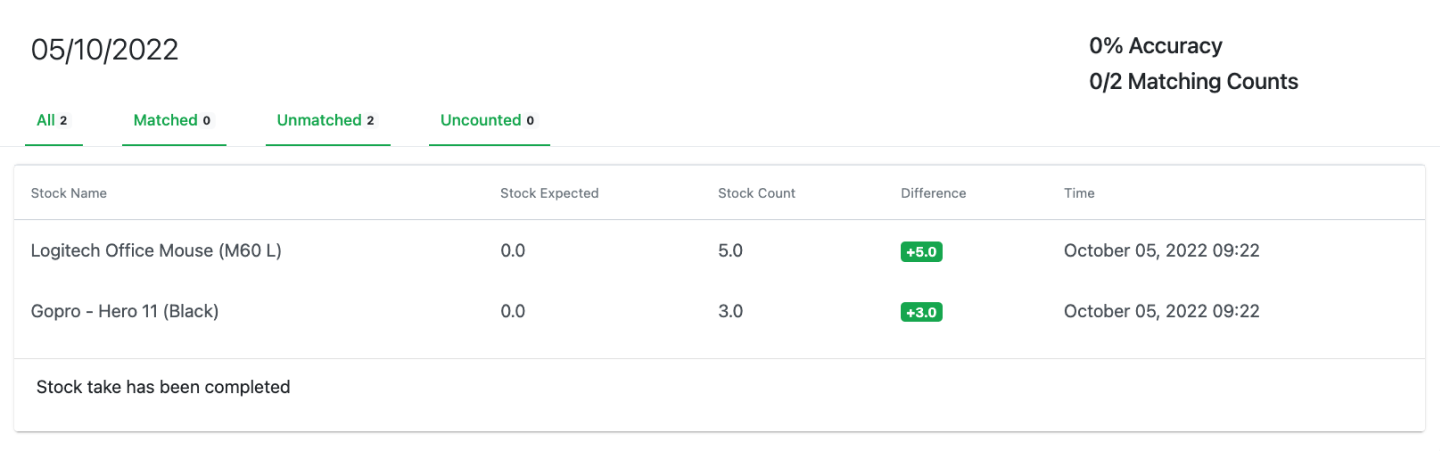
Task: Select the Logitech Office Mouse (M60 L) row
Action: pyautogui.click(x=720, y=251)
